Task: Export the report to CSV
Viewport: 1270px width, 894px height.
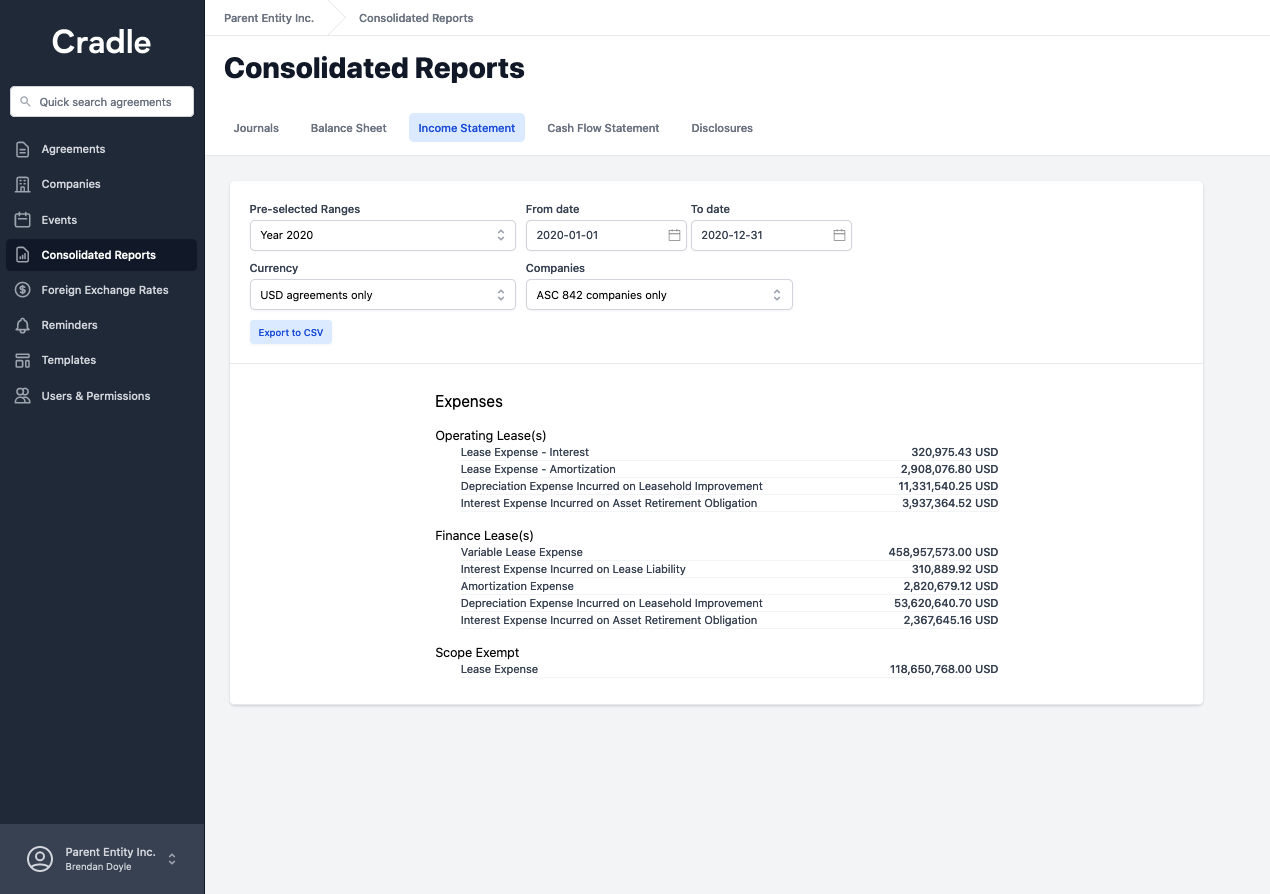Action: 290,332
